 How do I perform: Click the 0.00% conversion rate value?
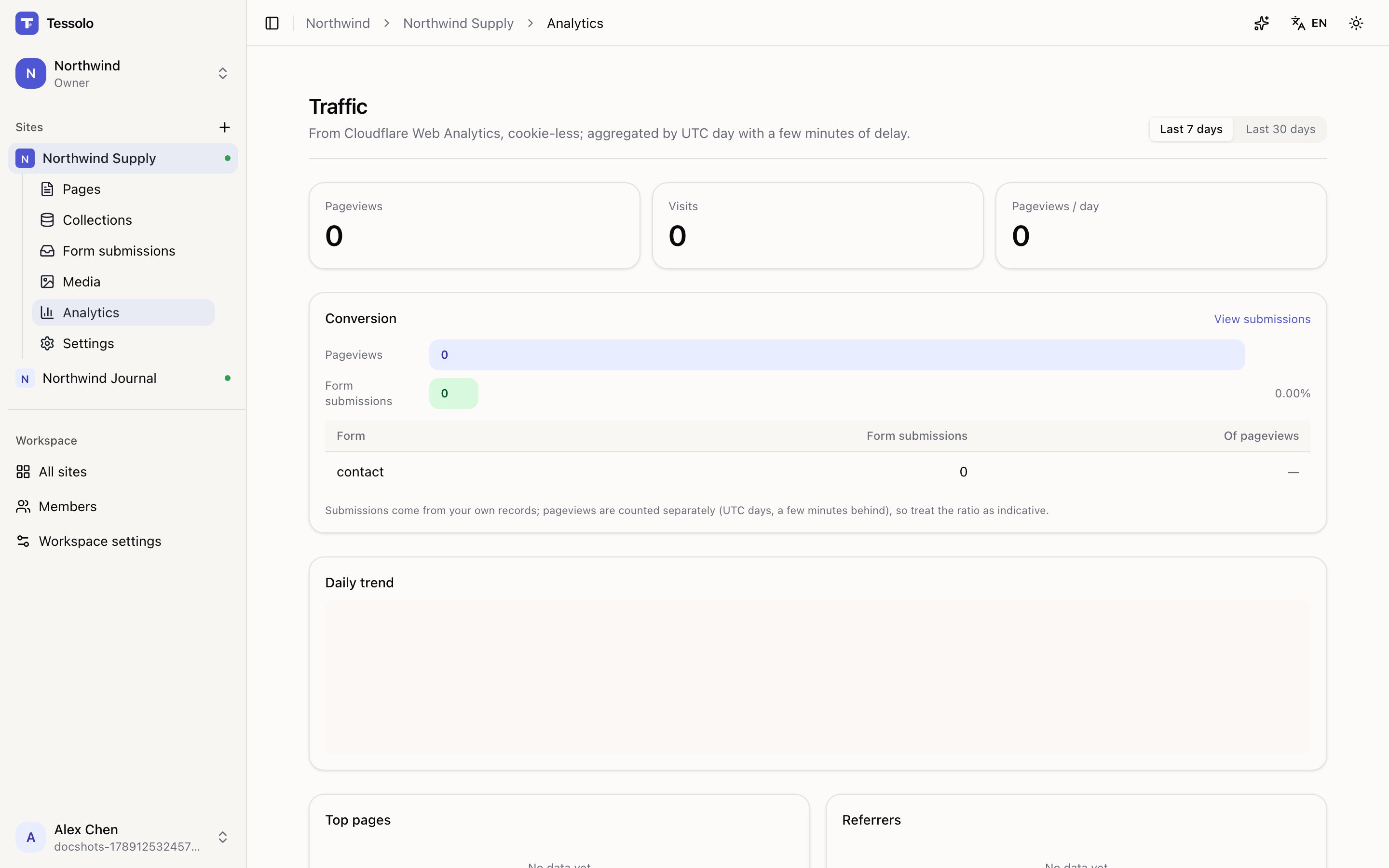click(1293, 393)
